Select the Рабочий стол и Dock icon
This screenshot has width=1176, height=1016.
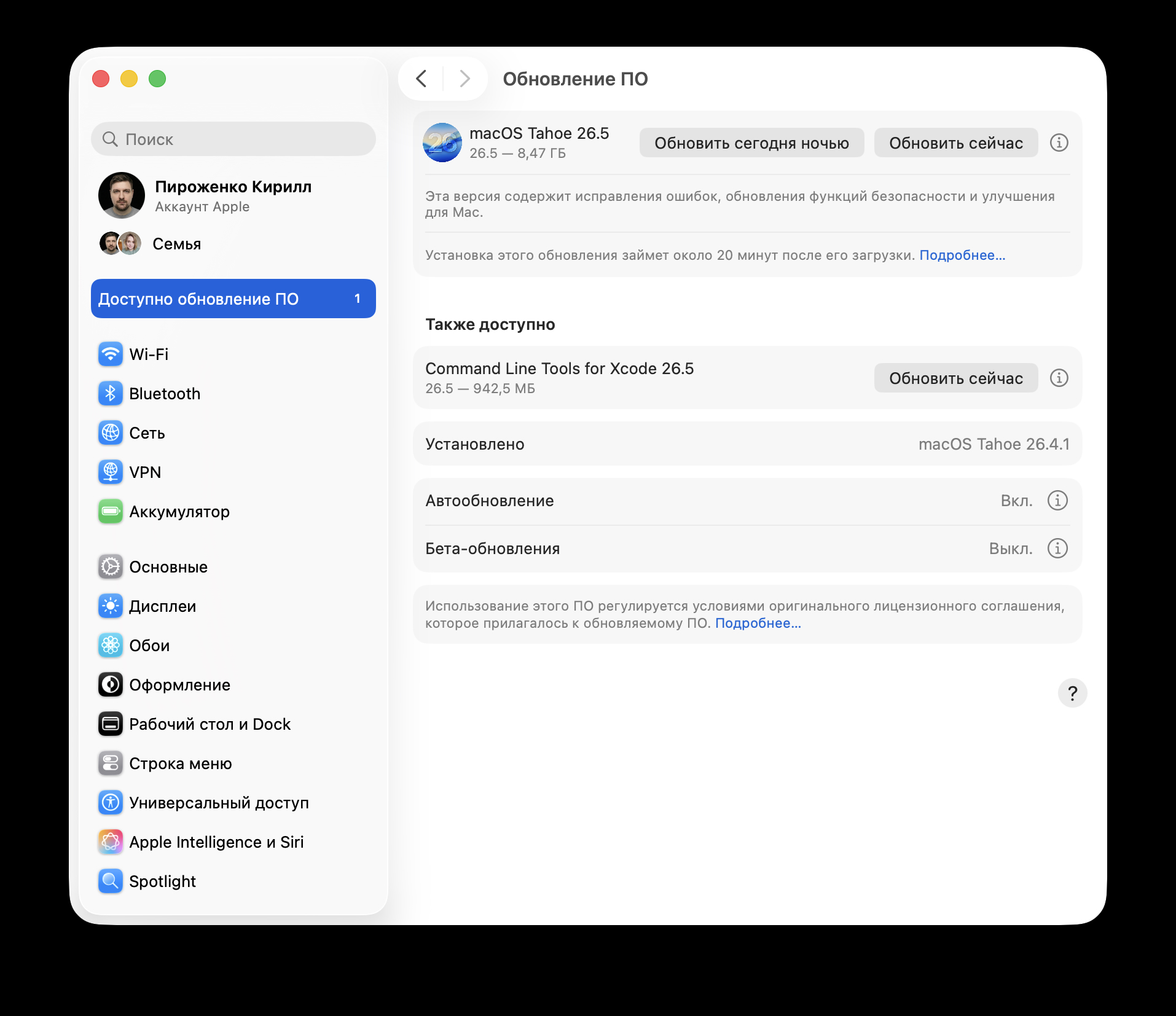(111, 724)
